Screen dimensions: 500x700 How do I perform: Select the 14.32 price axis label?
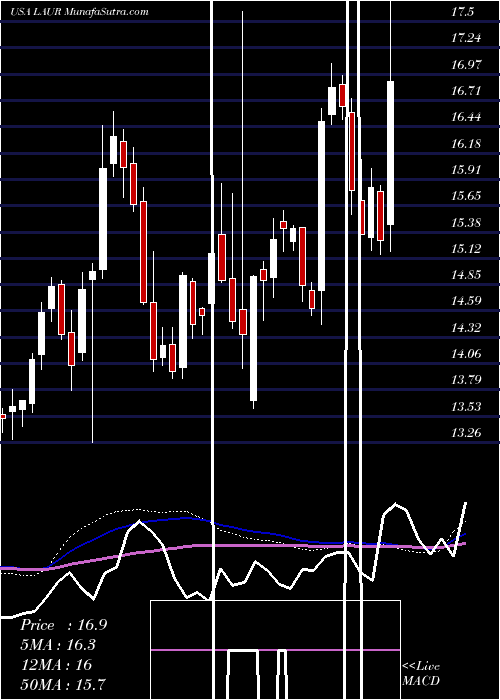pos(466,328)
